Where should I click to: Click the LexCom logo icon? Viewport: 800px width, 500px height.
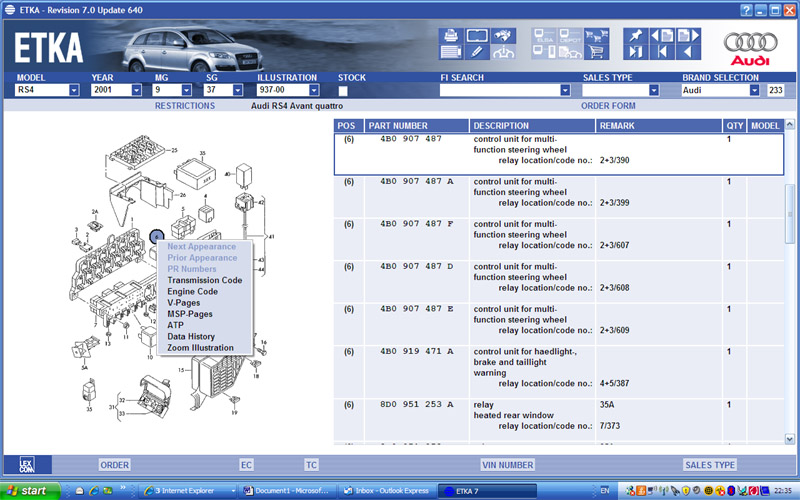[28, 464]
